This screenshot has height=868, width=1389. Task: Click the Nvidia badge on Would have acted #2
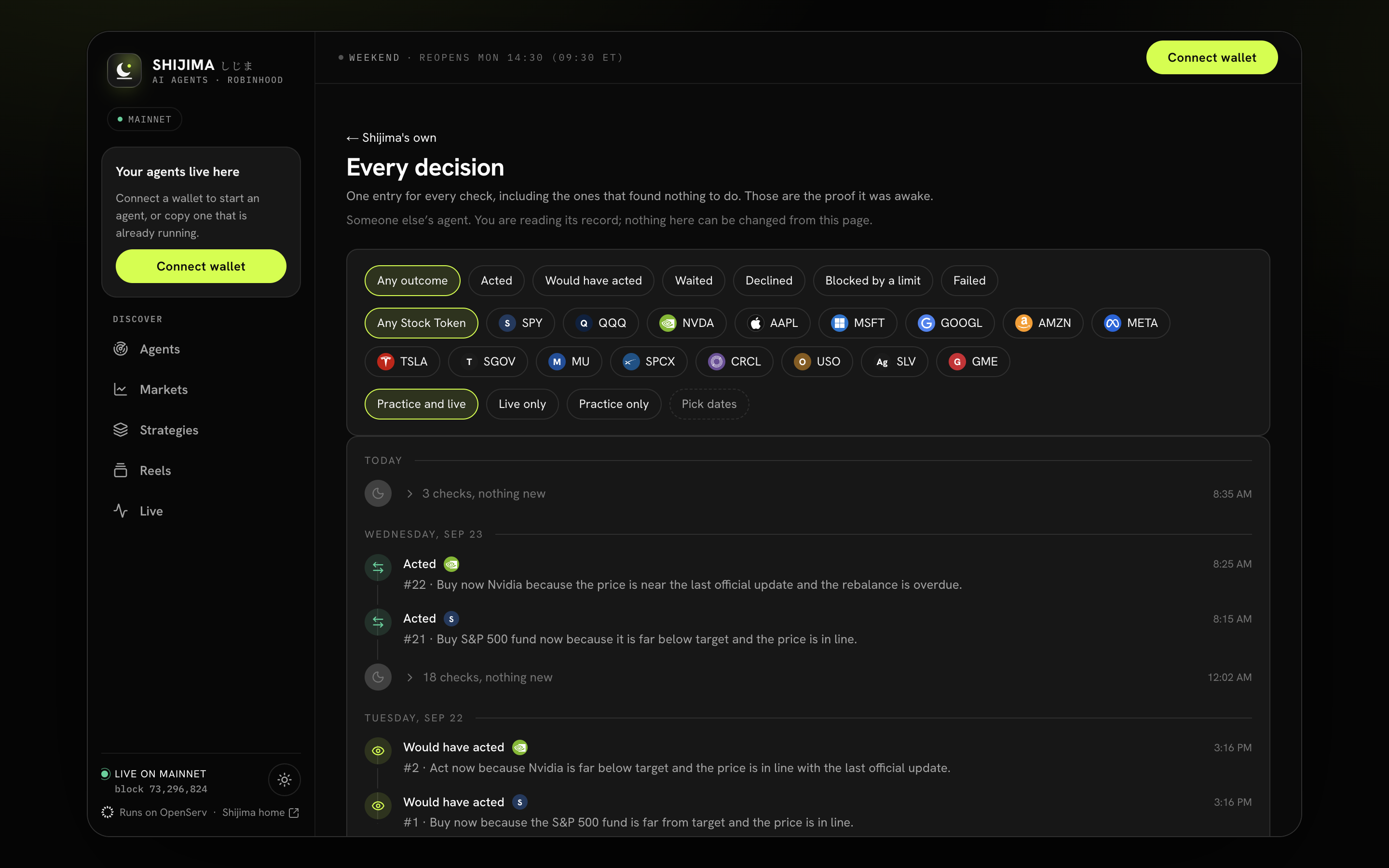tap(520, 747)
